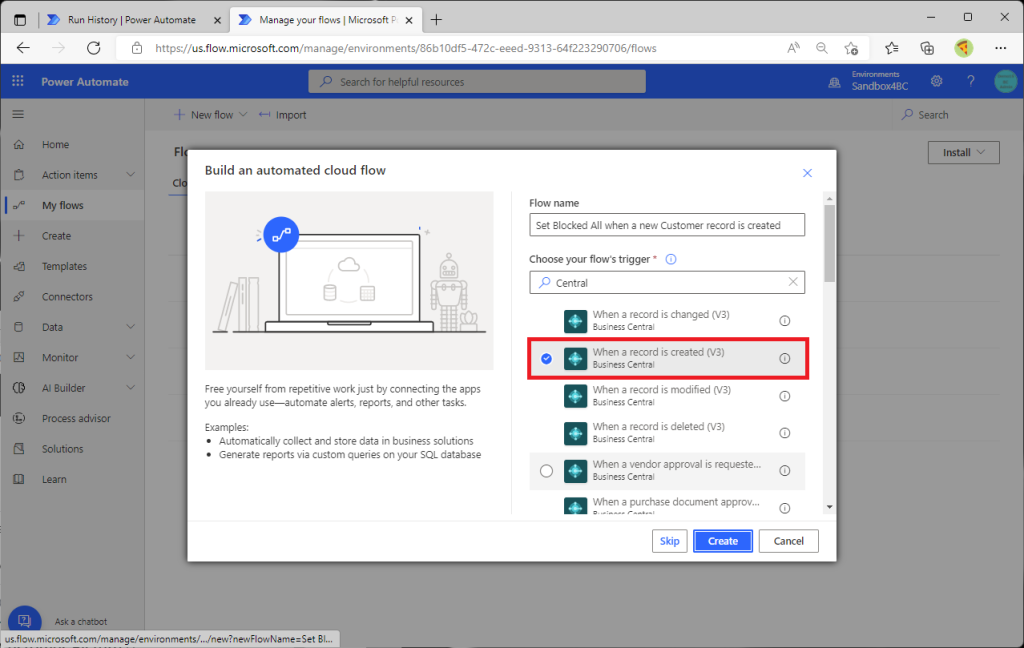The image size is (1024, 648).
Task: Switch to Run History browser tab
Action: [134, 20]
